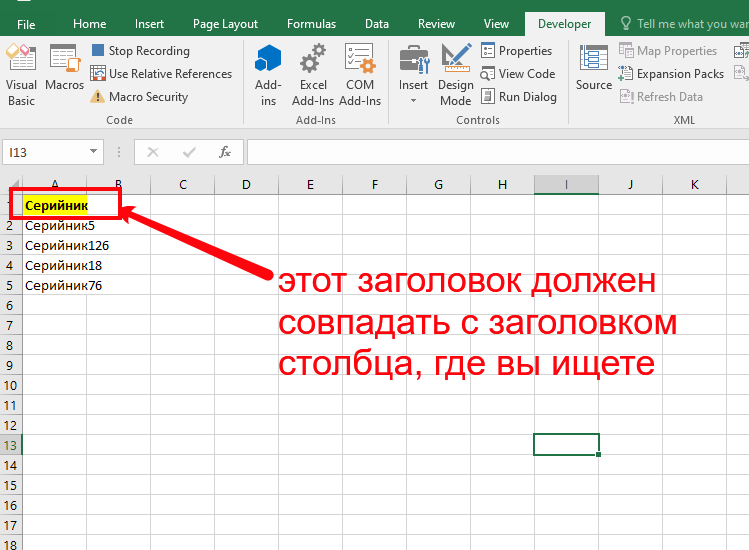Viewport: 749px width, 550px height.
Task: Open the View tab
Action: click(496, 24)
